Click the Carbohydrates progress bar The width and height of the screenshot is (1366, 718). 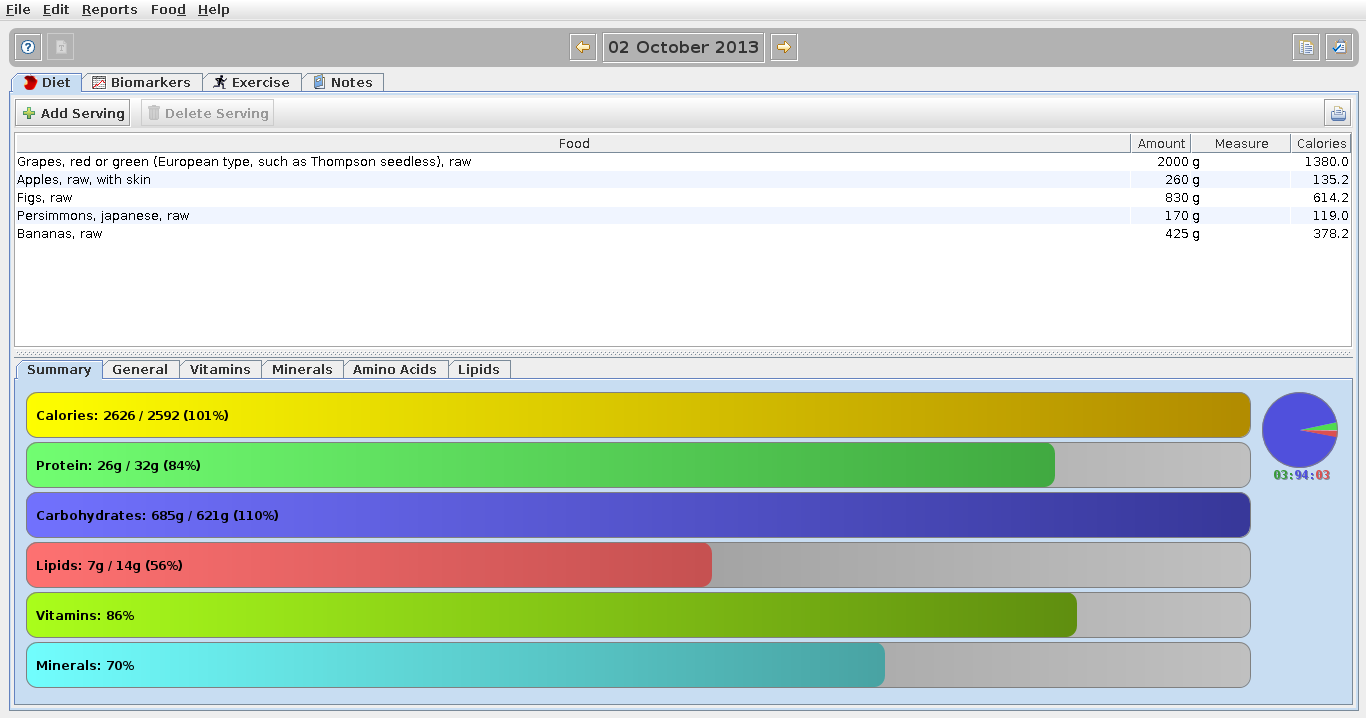[638, 515]
